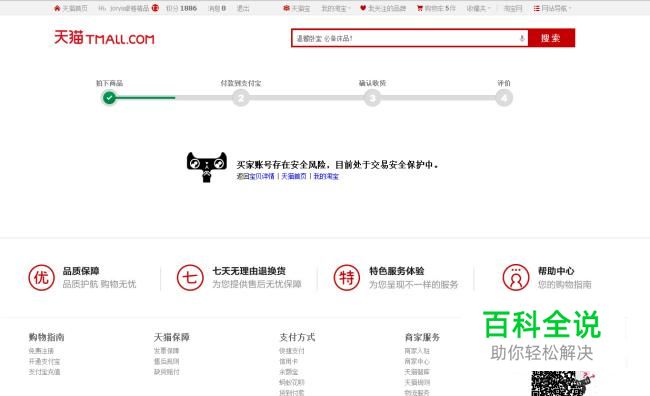This screenshot has height=396, width=650.
Task: Click the 支付方式 footer heading
Action: [x=297, y=337]
